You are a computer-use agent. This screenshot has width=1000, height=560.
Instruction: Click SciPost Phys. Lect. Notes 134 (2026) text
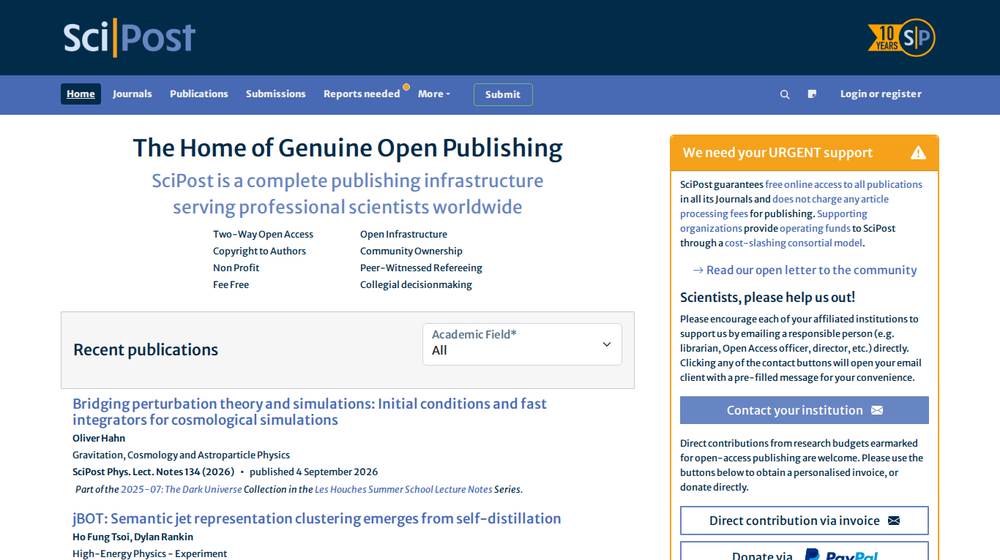pos(154,472)
